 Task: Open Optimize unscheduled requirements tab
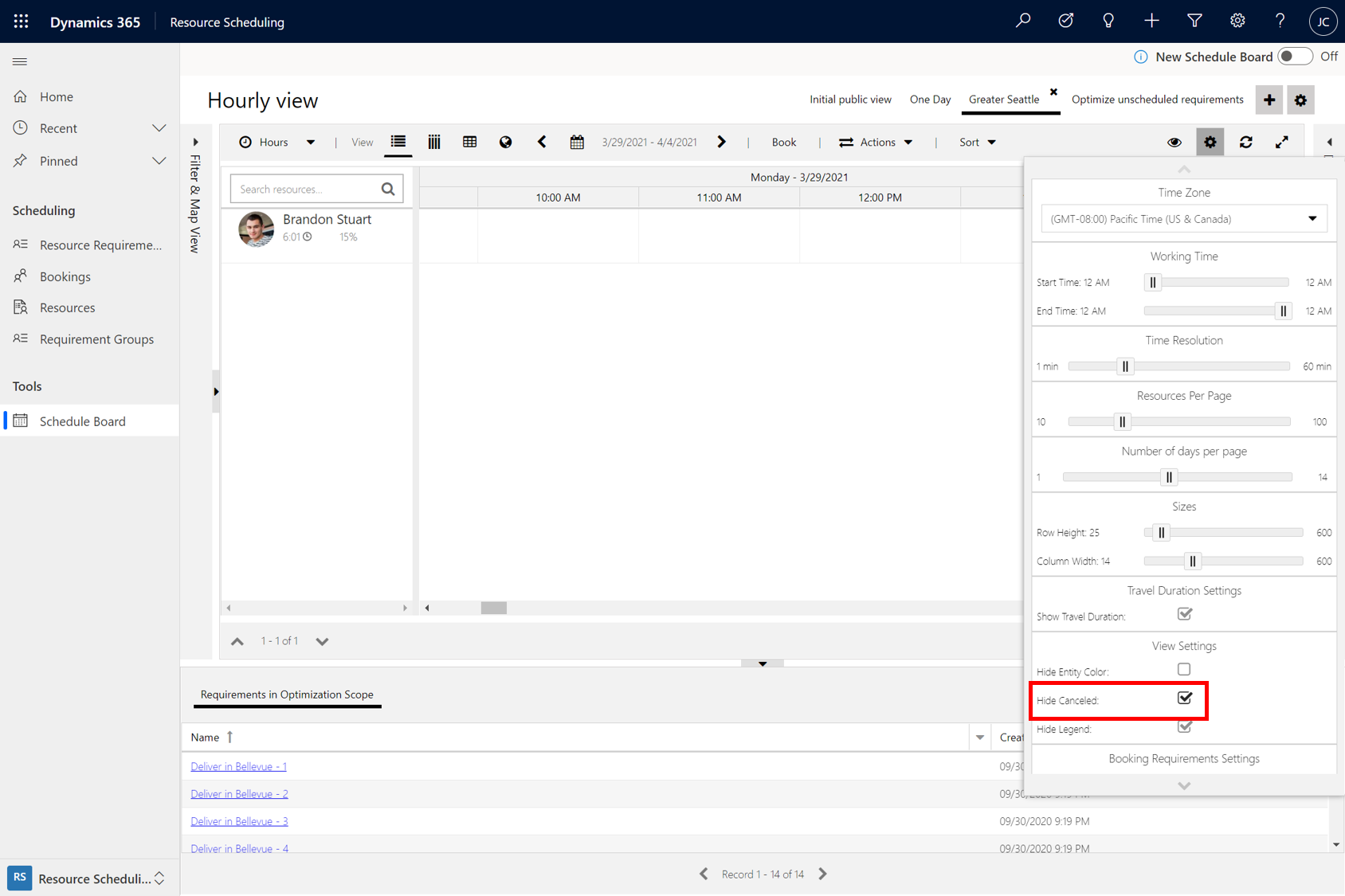click(1157, 100)
